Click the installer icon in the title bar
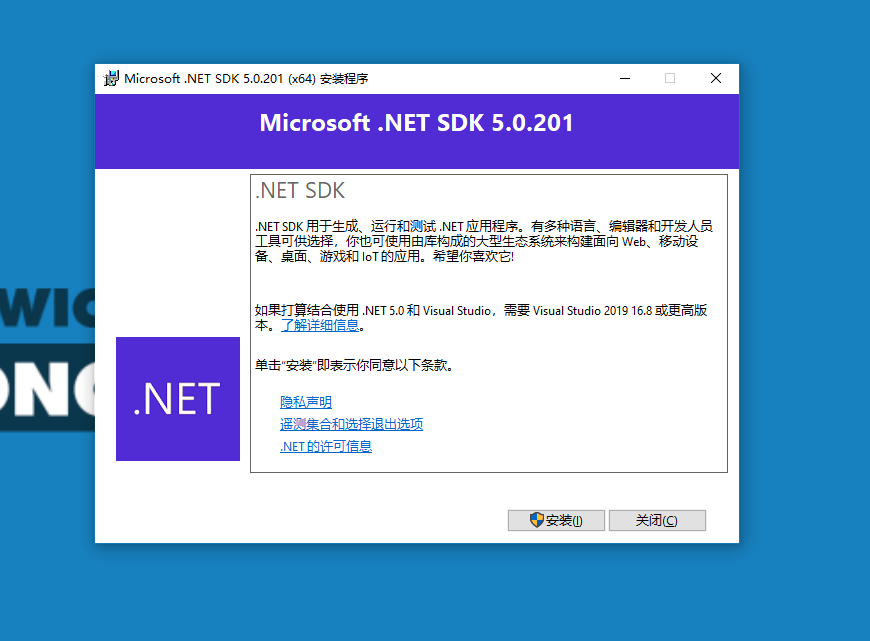 111,78
